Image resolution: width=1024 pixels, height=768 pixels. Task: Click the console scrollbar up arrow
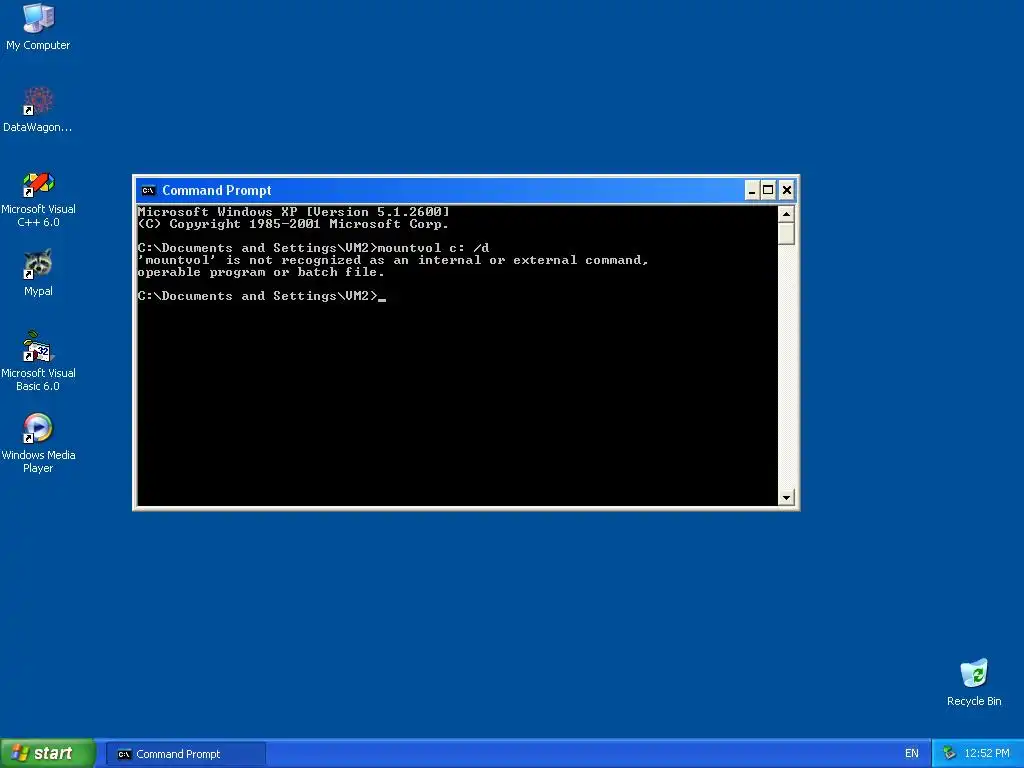(786, 214)
